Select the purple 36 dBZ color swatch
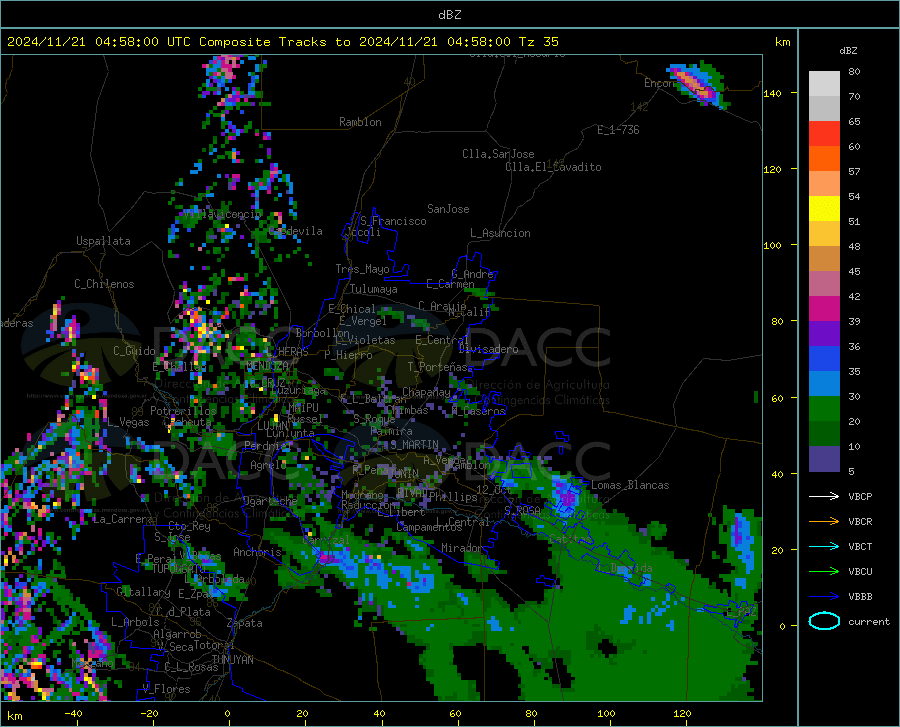Viewport: 900px width, 727px height. [824, 334]
